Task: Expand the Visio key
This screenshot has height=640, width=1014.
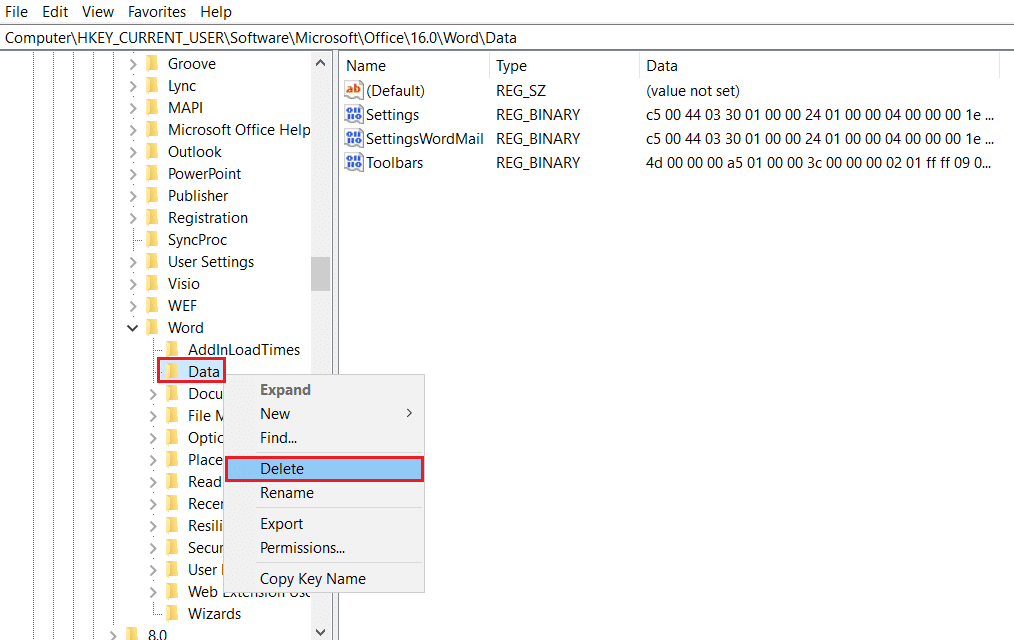Action: (x=133, y=284)
